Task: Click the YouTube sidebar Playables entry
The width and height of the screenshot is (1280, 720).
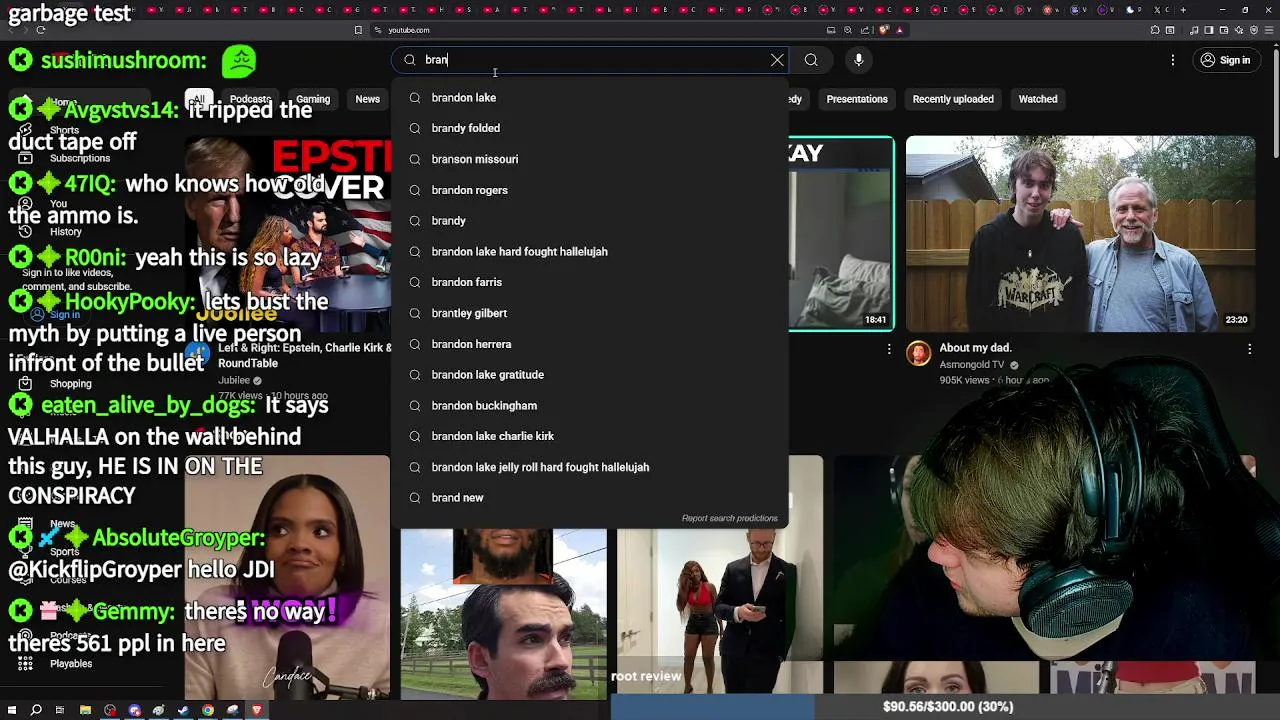Action: click(70, 664)
